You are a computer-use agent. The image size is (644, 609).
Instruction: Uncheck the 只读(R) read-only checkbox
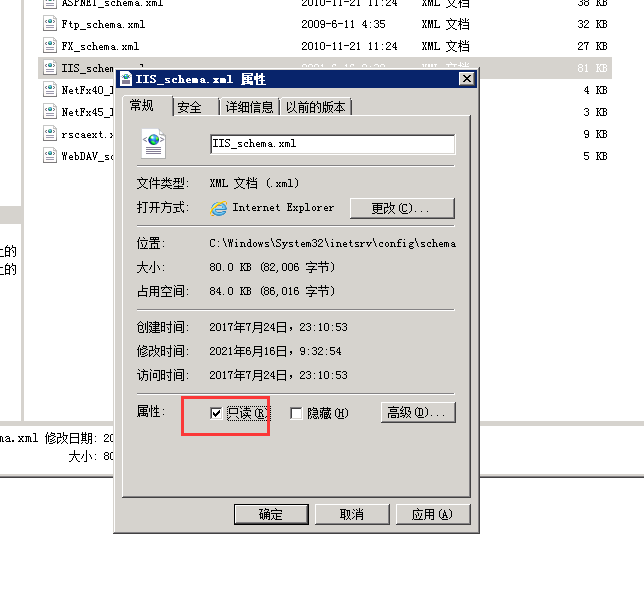(216, 413)
